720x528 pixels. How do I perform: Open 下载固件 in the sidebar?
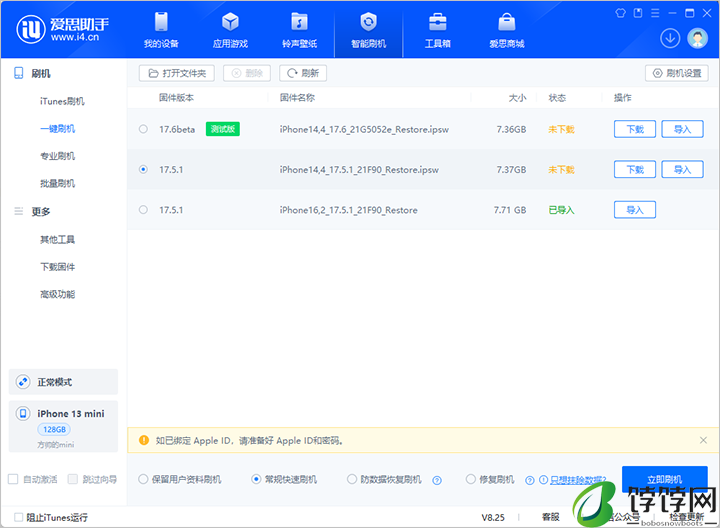point(57,267)
